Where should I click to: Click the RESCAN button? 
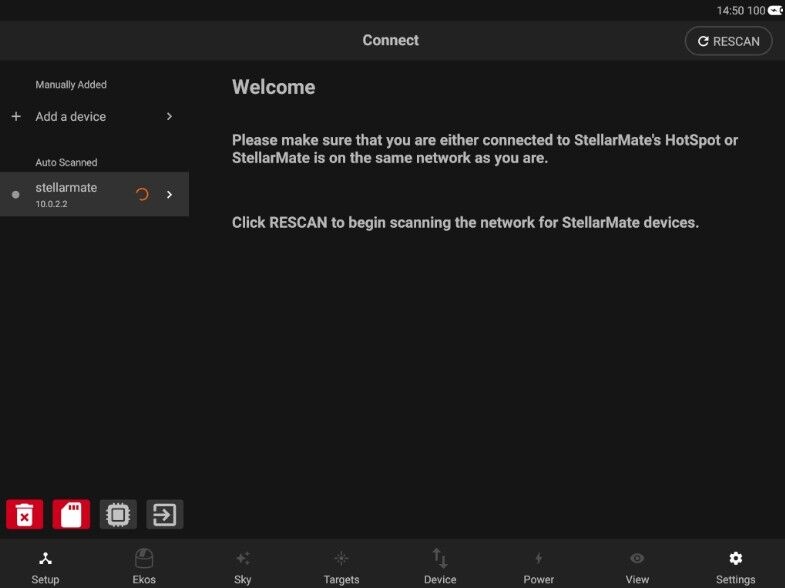[x=728, y=41]
